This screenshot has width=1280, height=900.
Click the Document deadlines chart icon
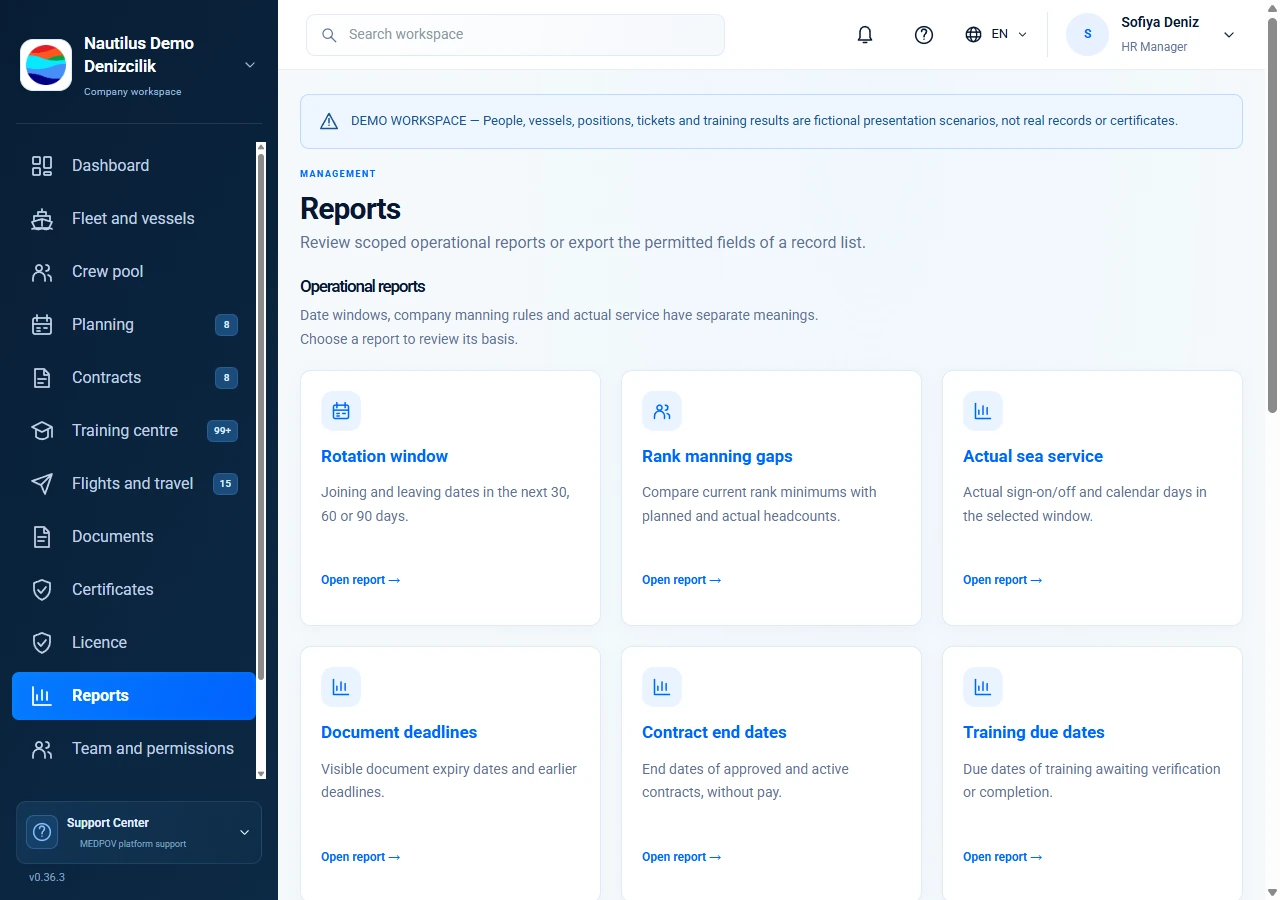(x=341, y=687)
